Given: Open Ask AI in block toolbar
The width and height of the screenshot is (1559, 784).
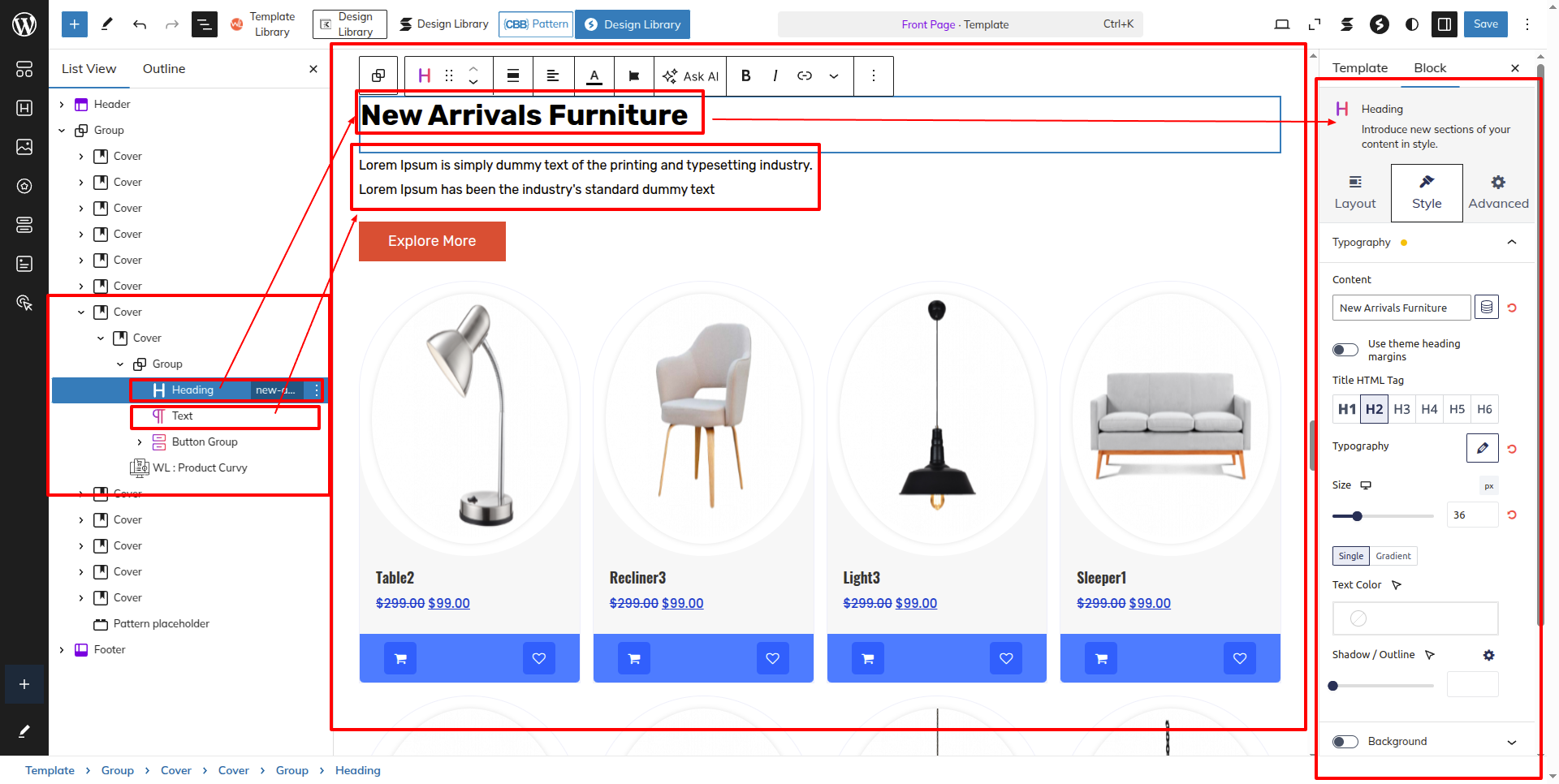Looking at the screenshot, I should [x=691, y=75].
